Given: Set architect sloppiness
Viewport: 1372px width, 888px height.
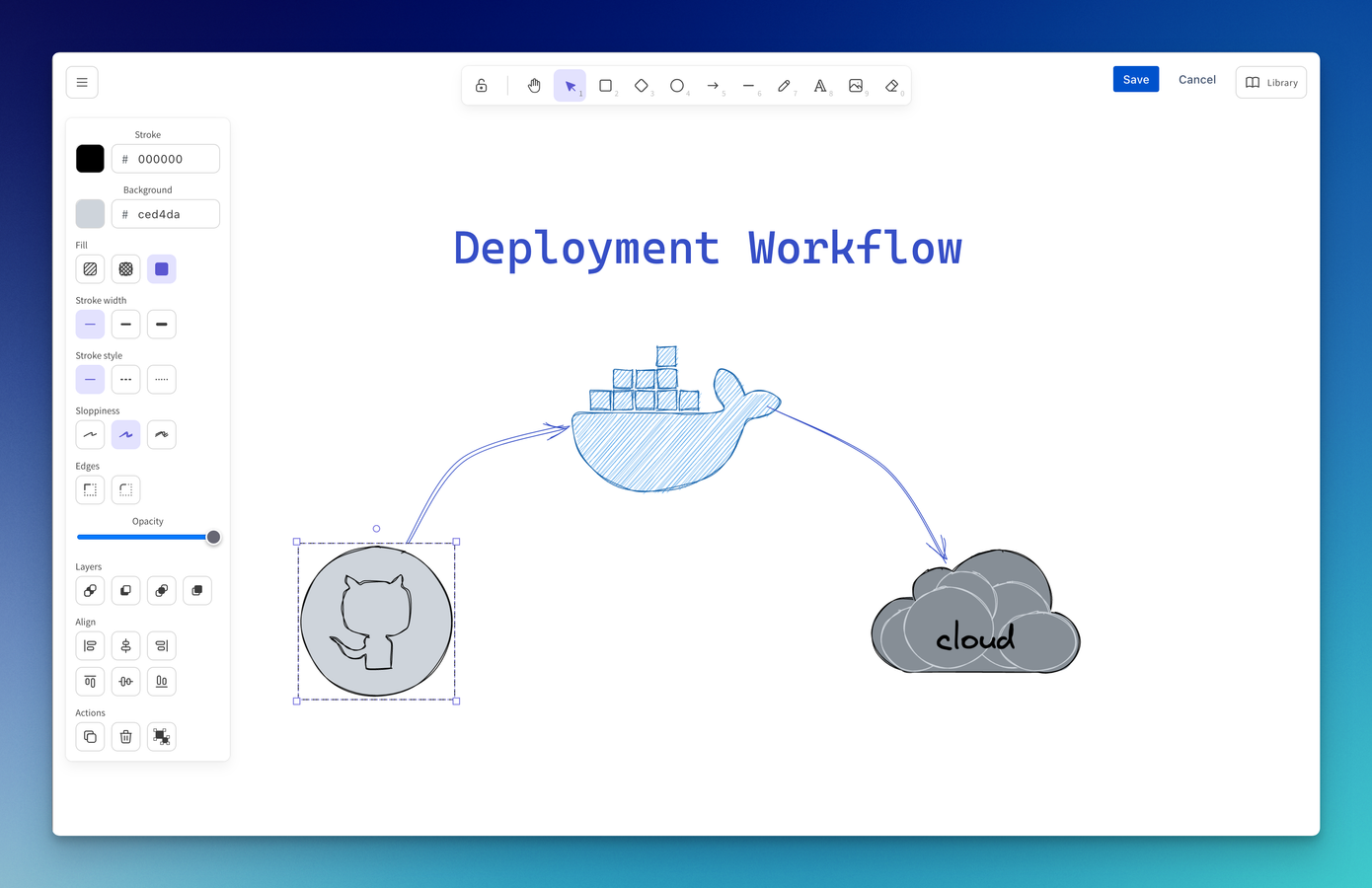Looking at the screenshot, I should [x=90, y=434].
